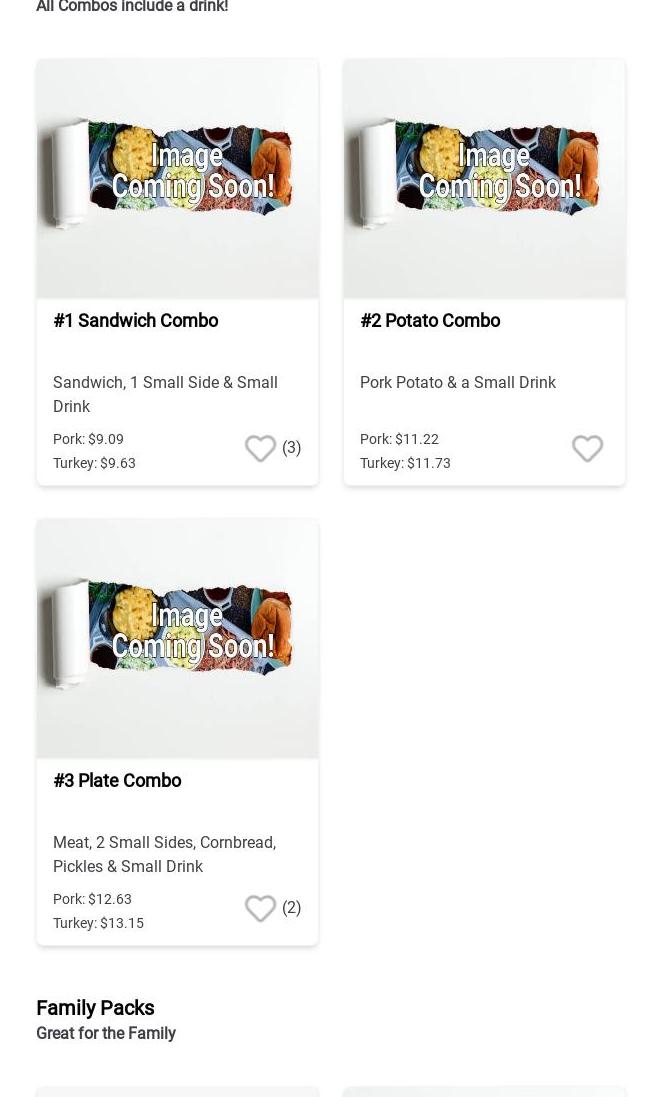Open the #1 Sandwich Combo image
Image resolution: width=662 pixels, height=1097 pixels.
point(177,178)
